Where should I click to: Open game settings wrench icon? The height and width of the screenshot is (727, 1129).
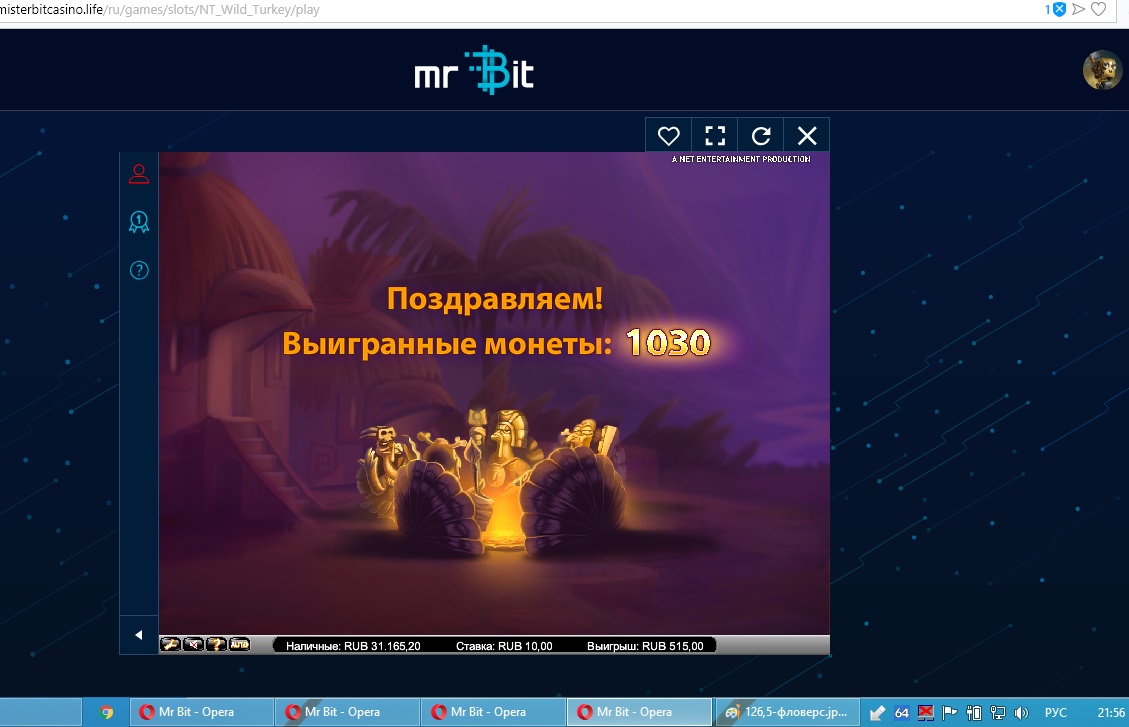pos(171,644)
